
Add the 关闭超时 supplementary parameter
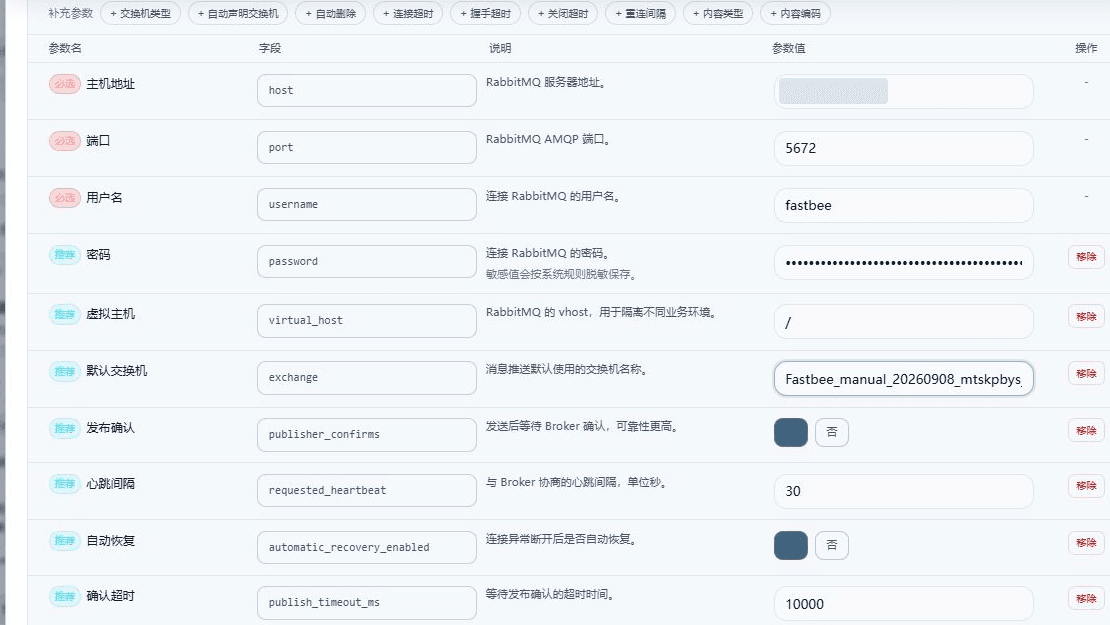click(563, 13)
